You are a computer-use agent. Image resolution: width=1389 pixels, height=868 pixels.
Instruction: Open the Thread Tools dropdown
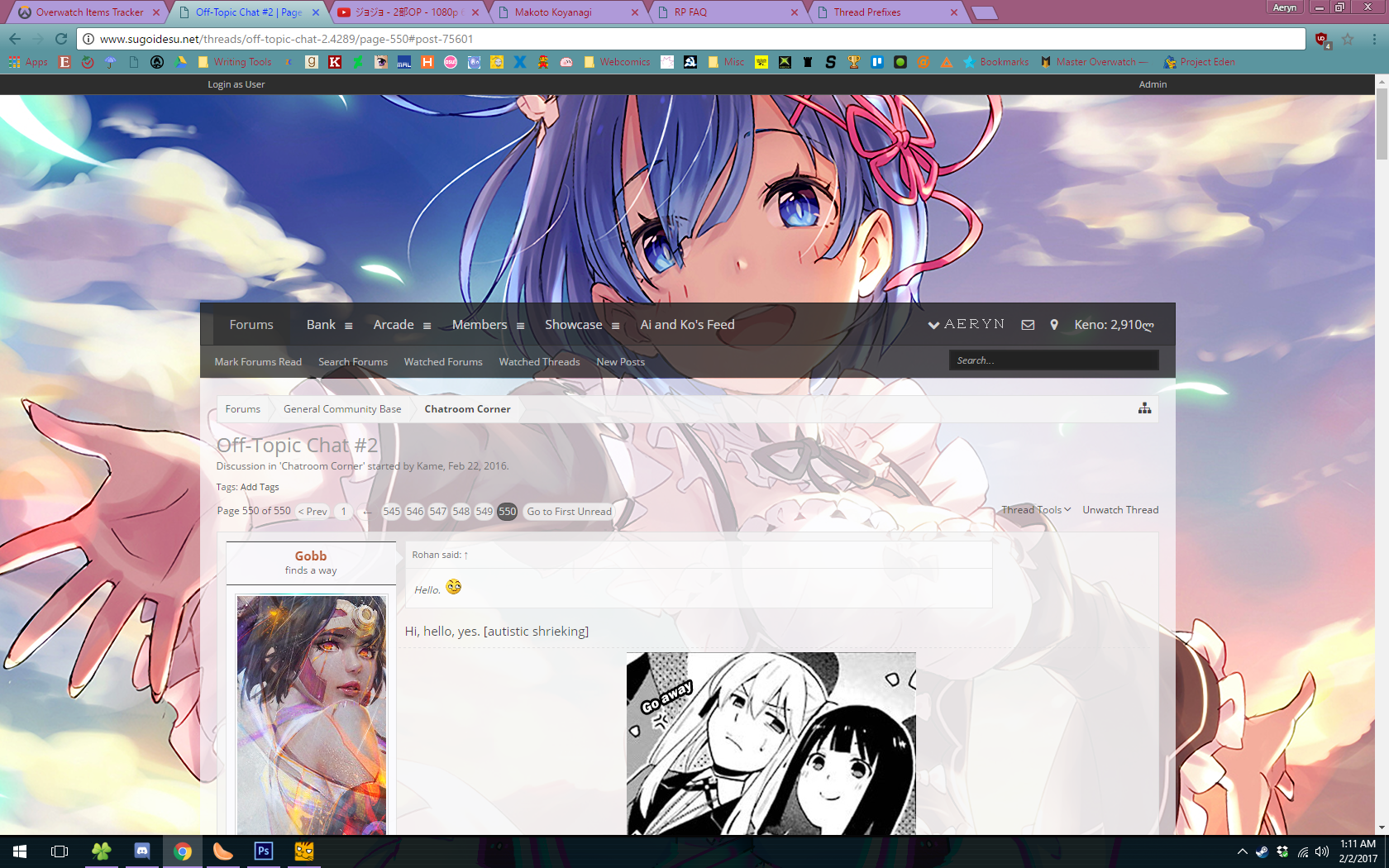coord(1036,510)
